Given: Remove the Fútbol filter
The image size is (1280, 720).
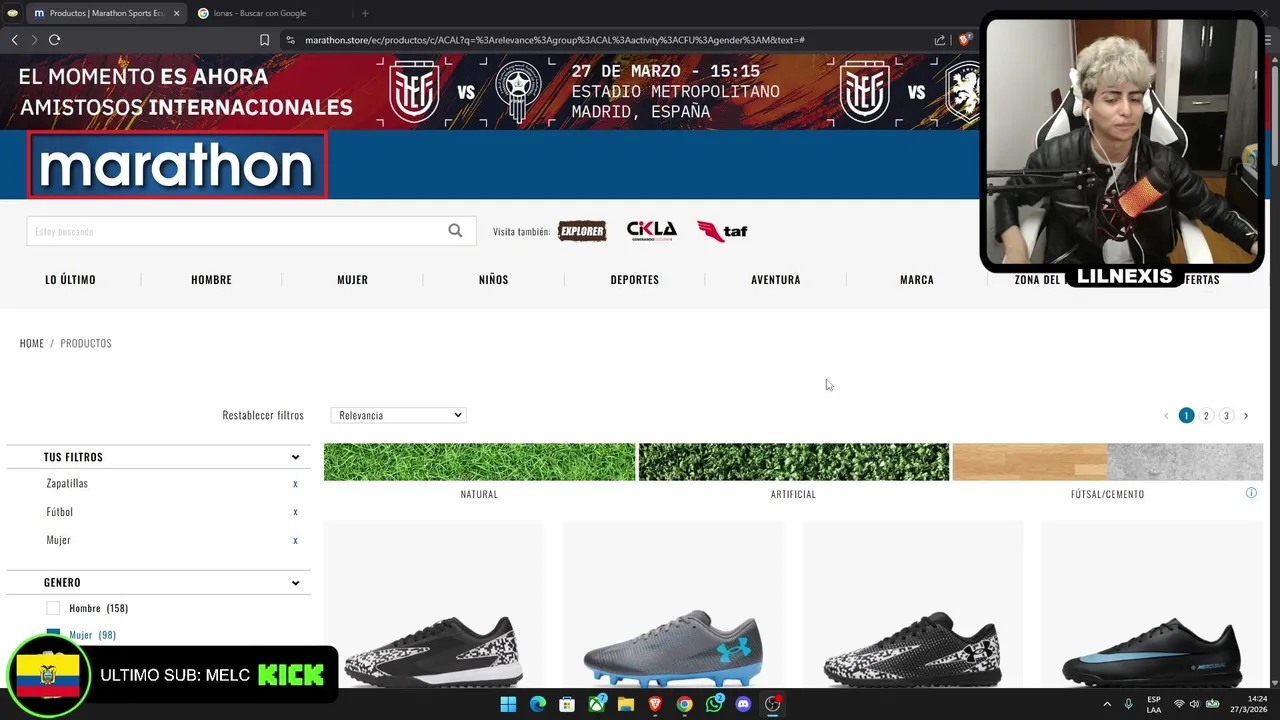Looking at the screenshot, I should click(295, 512).
